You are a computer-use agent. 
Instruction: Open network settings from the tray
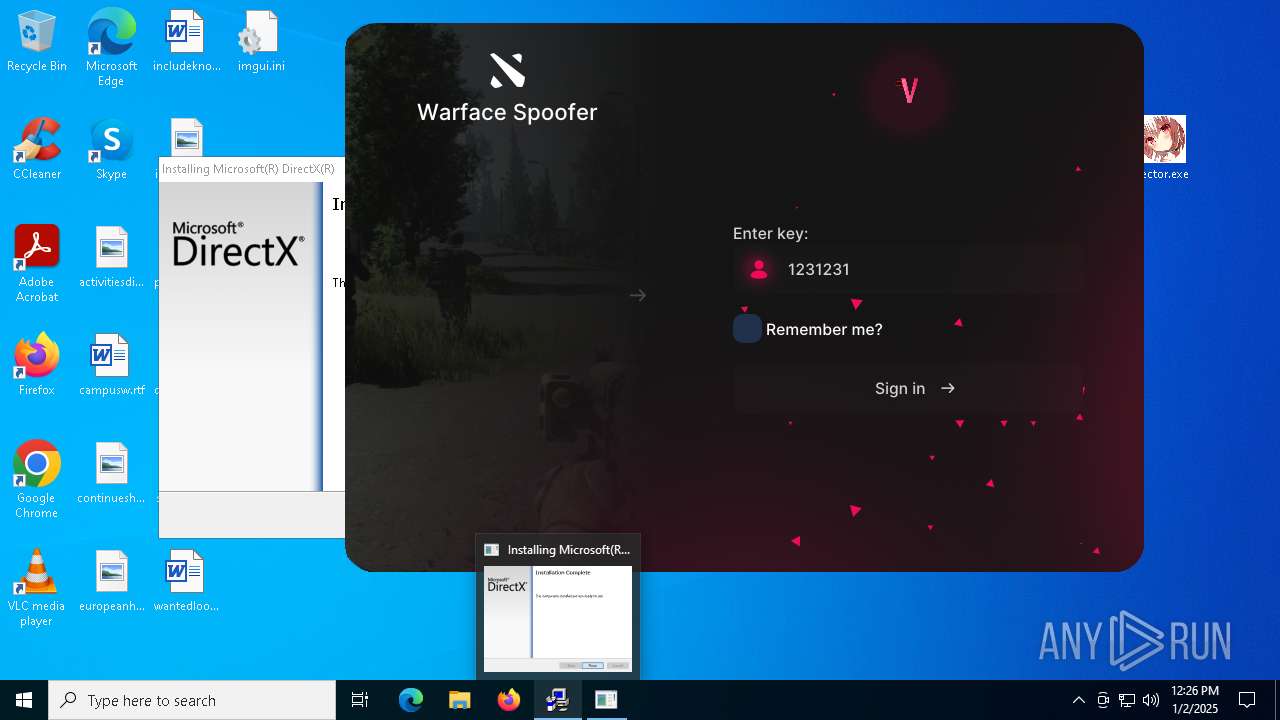1127,700
